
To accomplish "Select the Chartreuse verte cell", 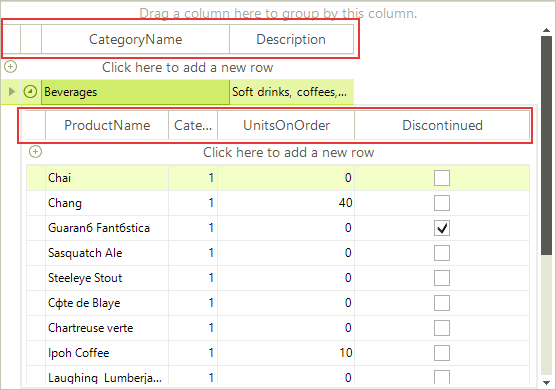I will click(107, 328).
